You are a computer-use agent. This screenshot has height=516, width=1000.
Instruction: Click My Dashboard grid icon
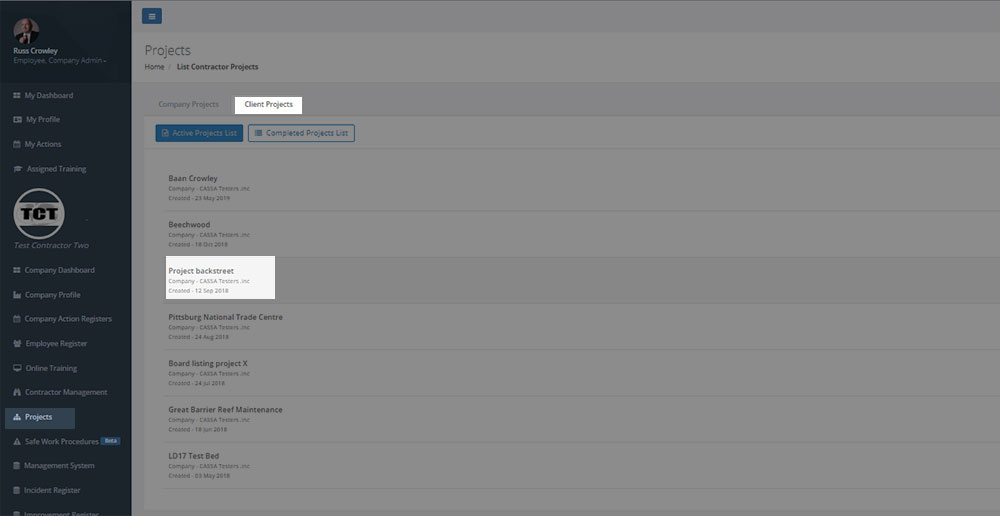[17, 96]
